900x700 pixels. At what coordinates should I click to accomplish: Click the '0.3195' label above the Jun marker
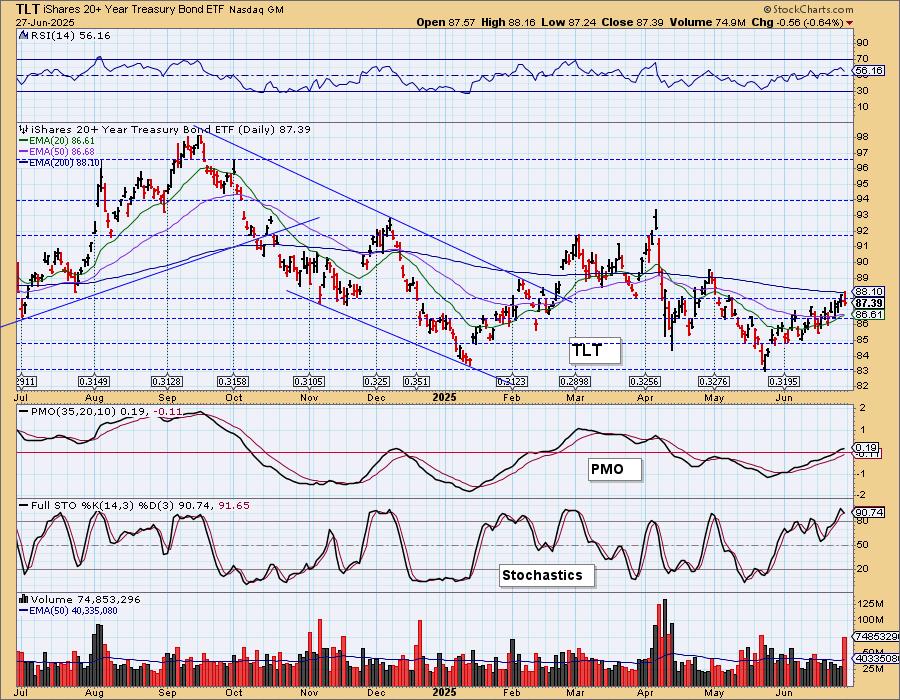785,382
